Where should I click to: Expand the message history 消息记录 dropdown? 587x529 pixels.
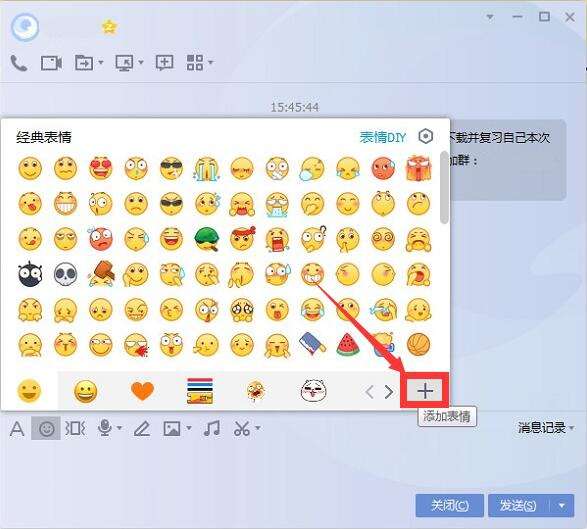(x=545, y=427)
